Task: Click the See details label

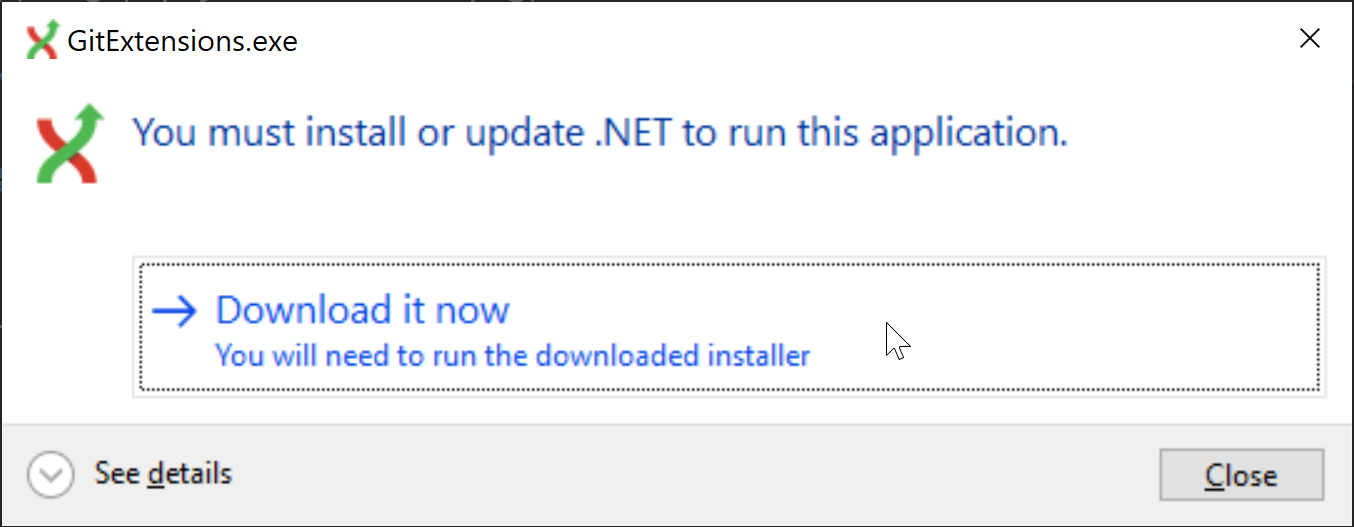Action: [162, 473]
